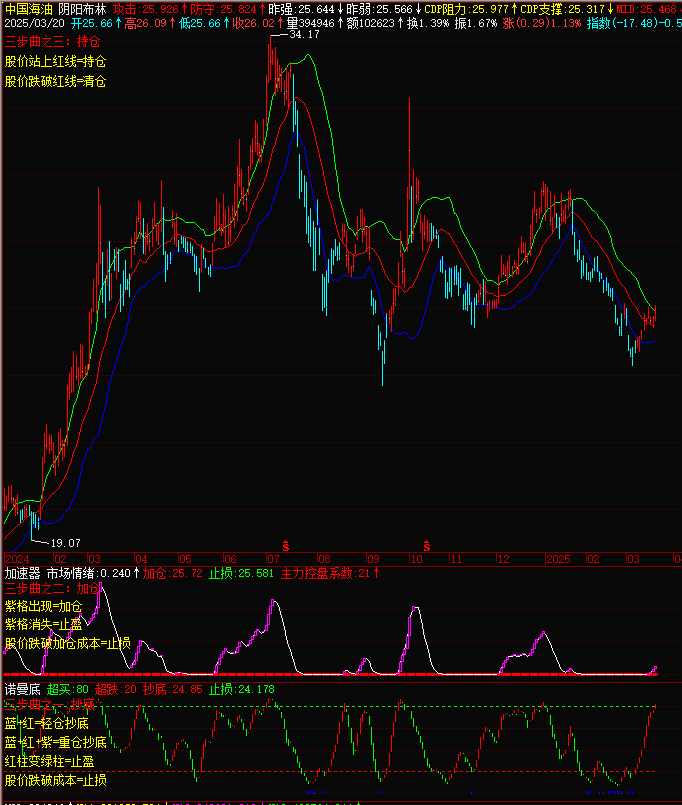The width and height of the screenshot is (682, 805).
Task: Click the 防守:25.824 value
Action: [x=223, y=9]
